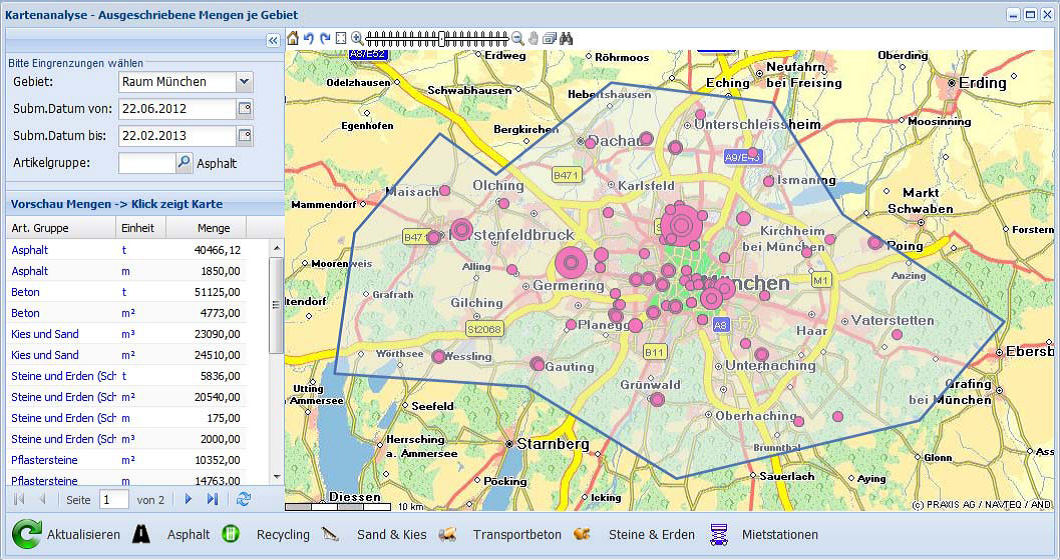Sort by the Menge column header
The width and height of the screenshot is (1060, 560).
[213, 228]
